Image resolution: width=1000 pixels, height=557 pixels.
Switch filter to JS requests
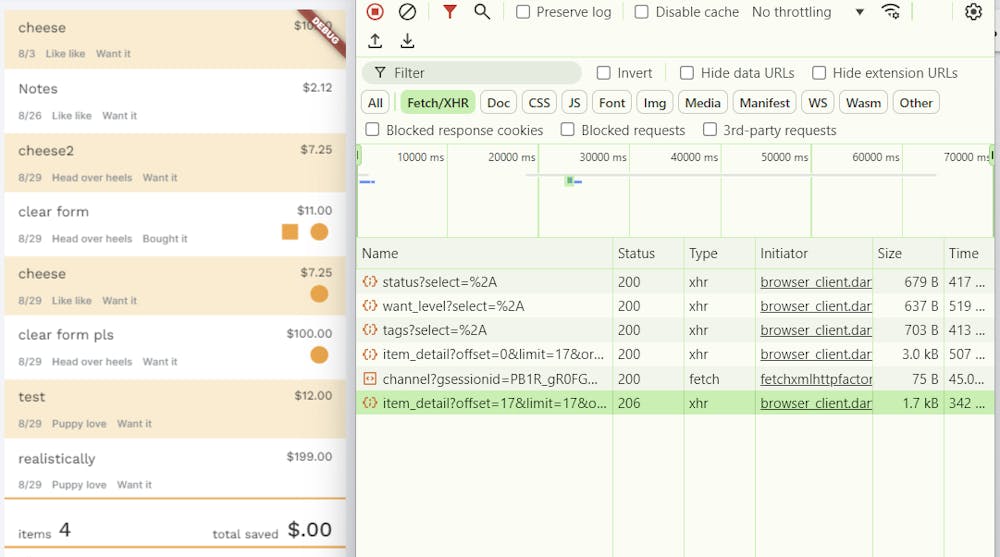click(x=574, y=103)
